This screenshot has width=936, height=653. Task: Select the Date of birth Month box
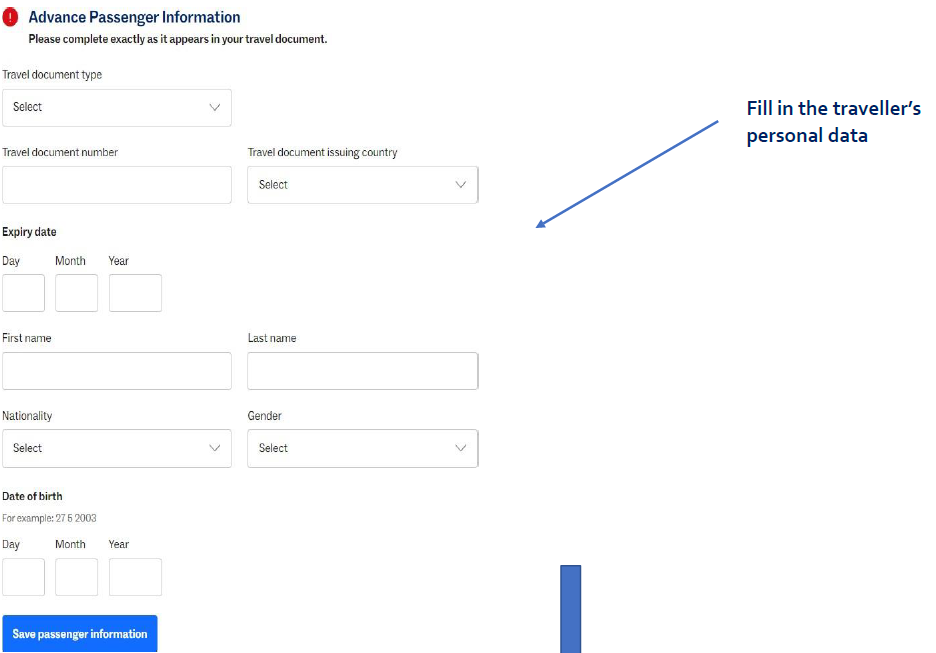coord(76,577)
